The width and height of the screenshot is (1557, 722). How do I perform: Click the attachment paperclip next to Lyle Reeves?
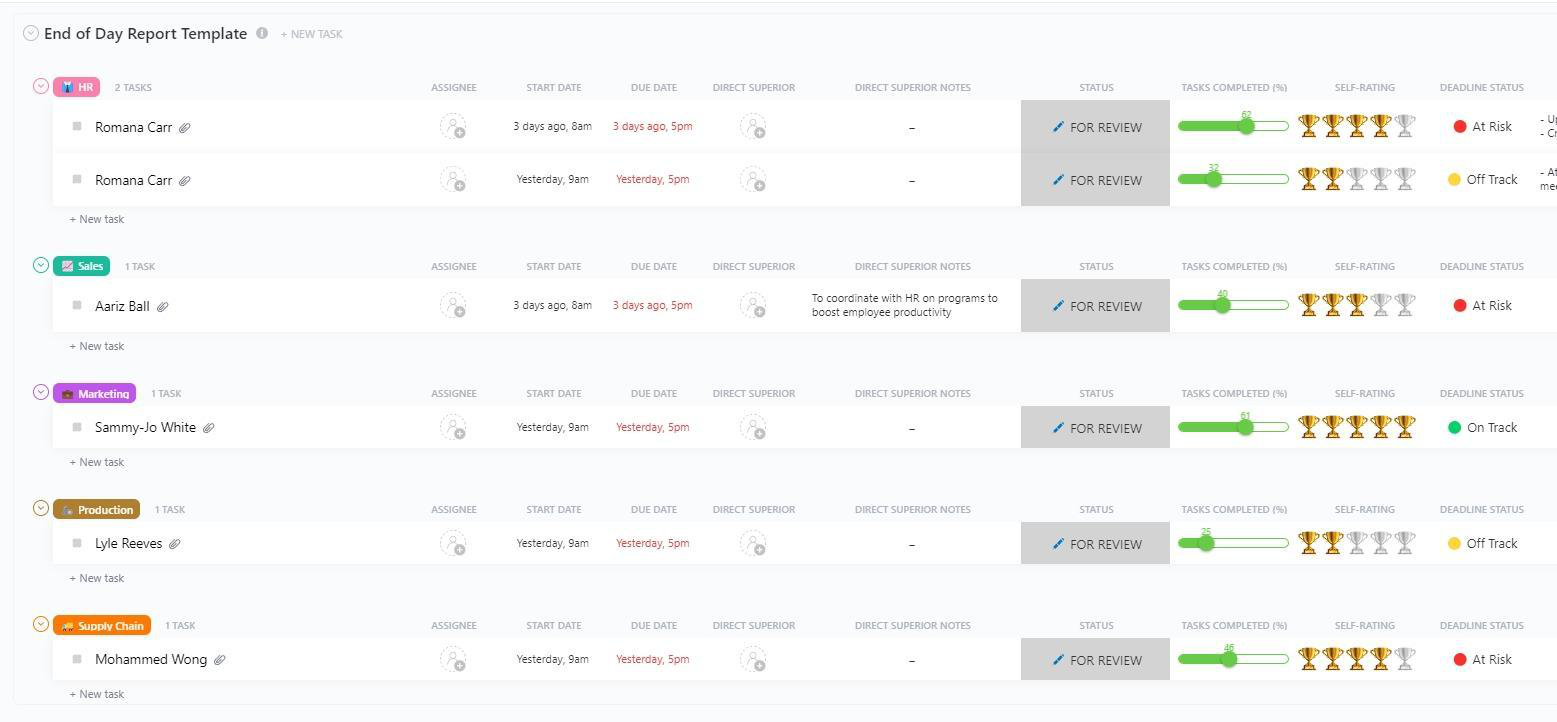175,544
